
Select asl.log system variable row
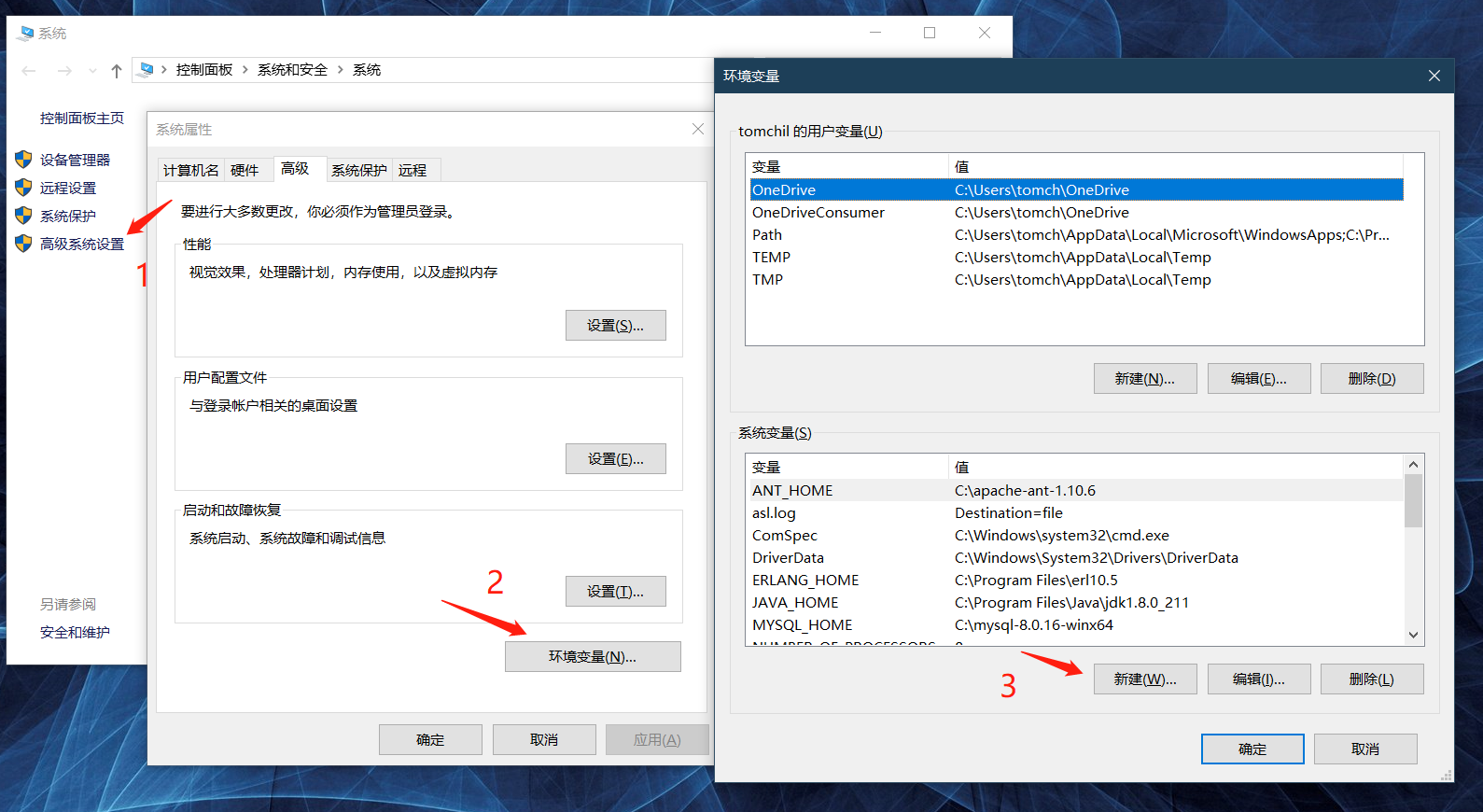[x=1077, y=513]
